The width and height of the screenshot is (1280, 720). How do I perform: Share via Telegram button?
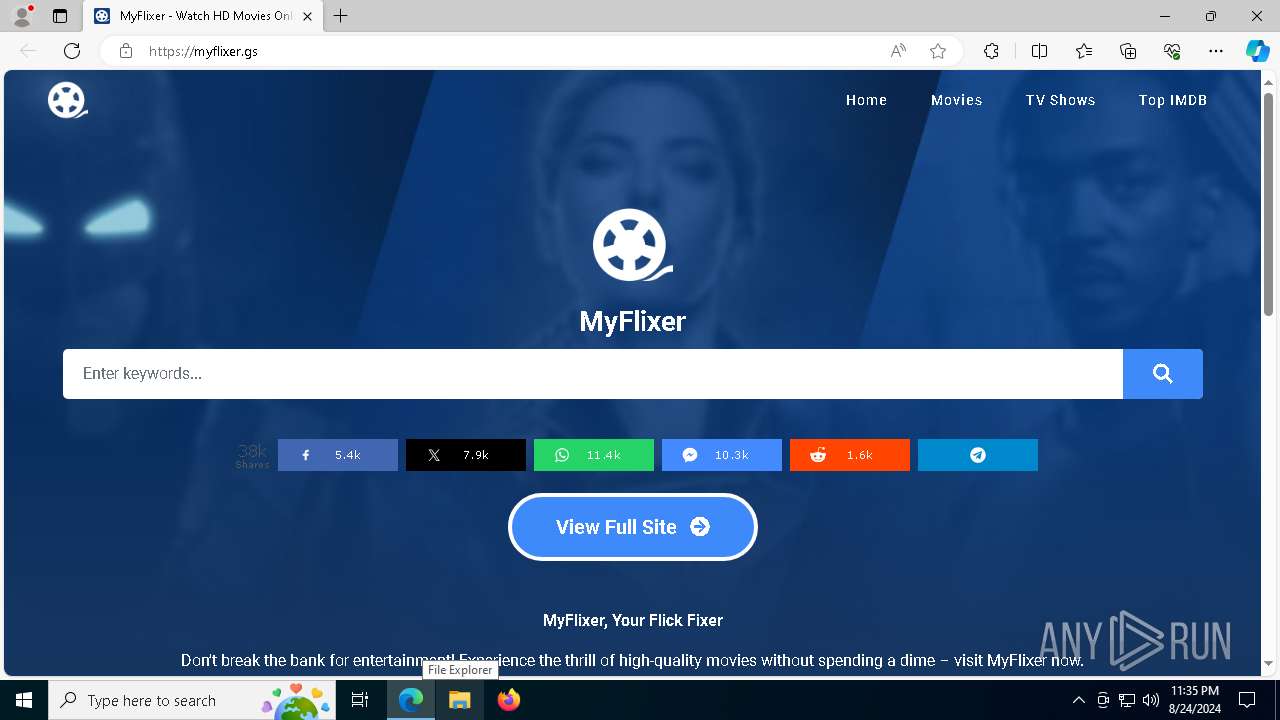click(x=978, y=455)
